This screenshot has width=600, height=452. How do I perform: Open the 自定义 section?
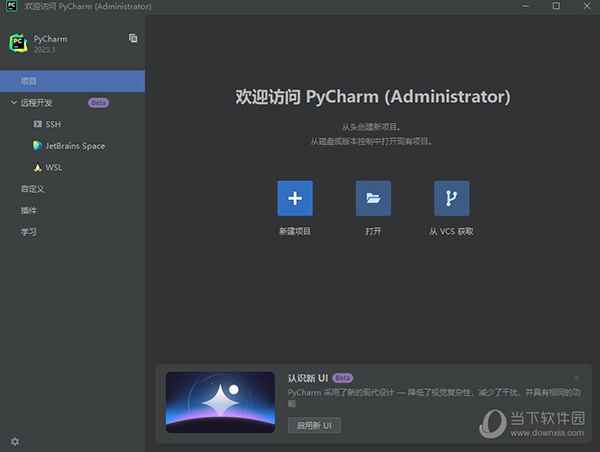pyautogui.click(x=33, y=189)
